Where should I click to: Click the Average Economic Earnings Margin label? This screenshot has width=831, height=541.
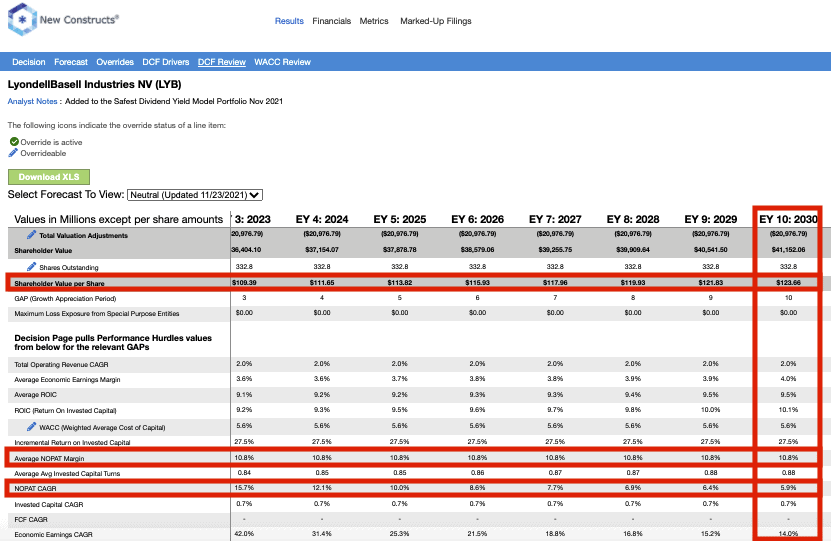click(67, 379)
